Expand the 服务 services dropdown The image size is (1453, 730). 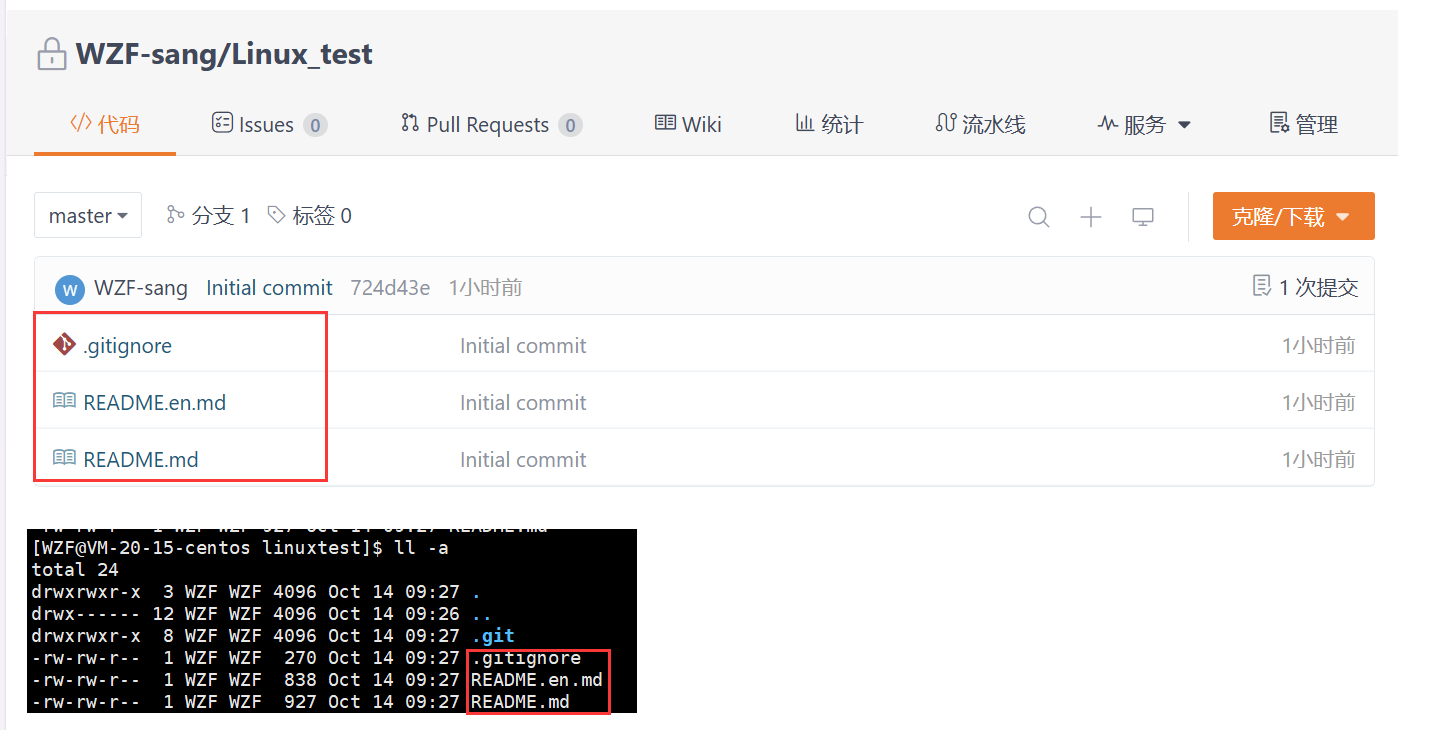[1144, 124]
